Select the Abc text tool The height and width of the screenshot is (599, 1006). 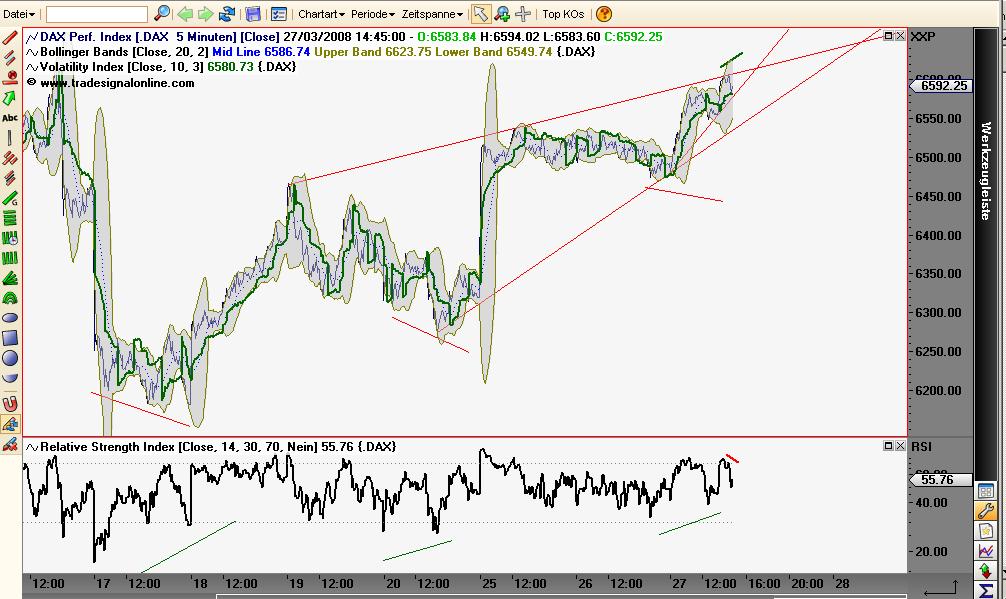pyautogui.click(x=10, y=118)
